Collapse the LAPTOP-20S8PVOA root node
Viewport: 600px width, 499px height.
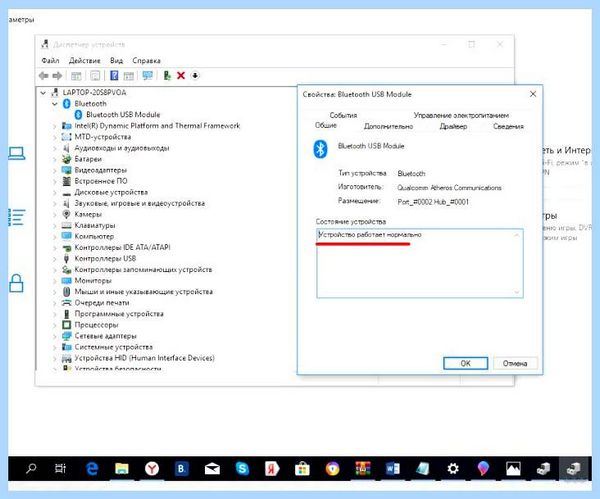coord(43,93)
